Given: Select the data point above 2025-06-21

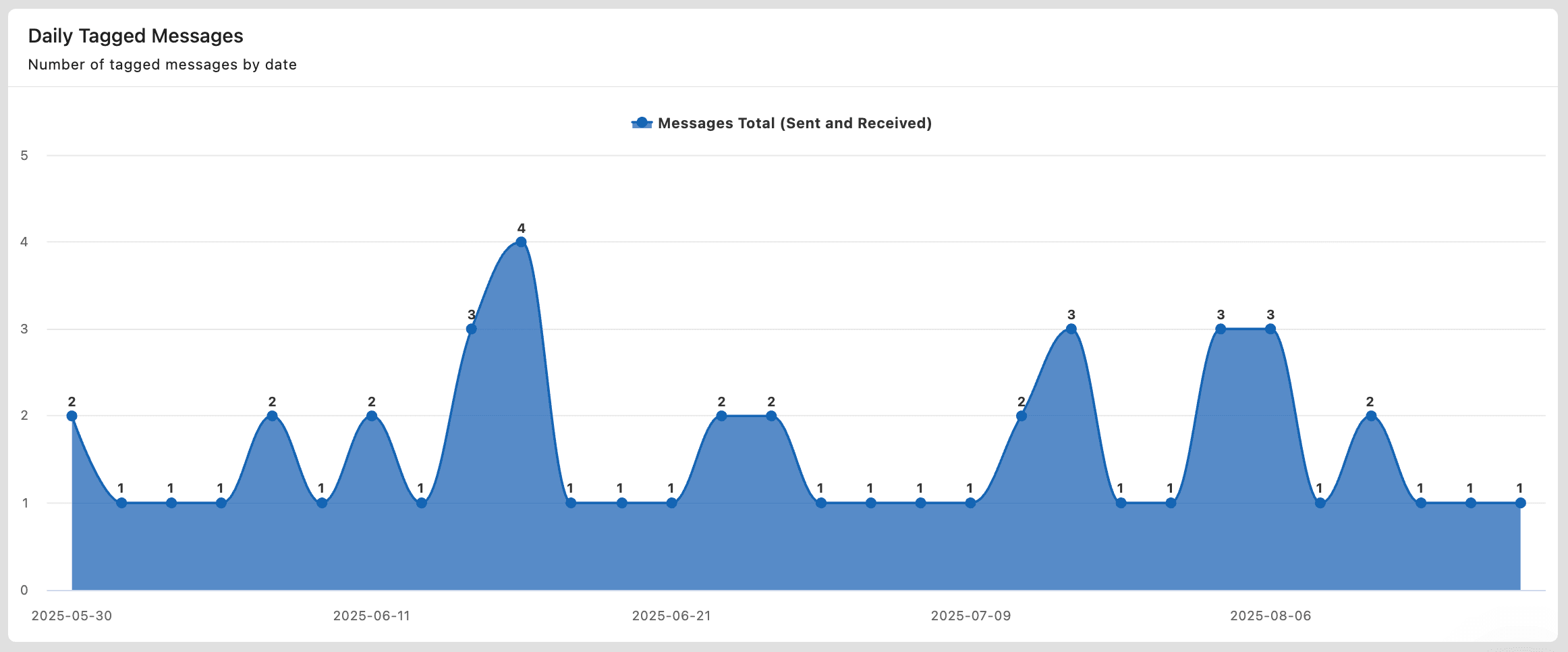Looking at the screenshot, I should pyautogui.click(x=671, y=503).
